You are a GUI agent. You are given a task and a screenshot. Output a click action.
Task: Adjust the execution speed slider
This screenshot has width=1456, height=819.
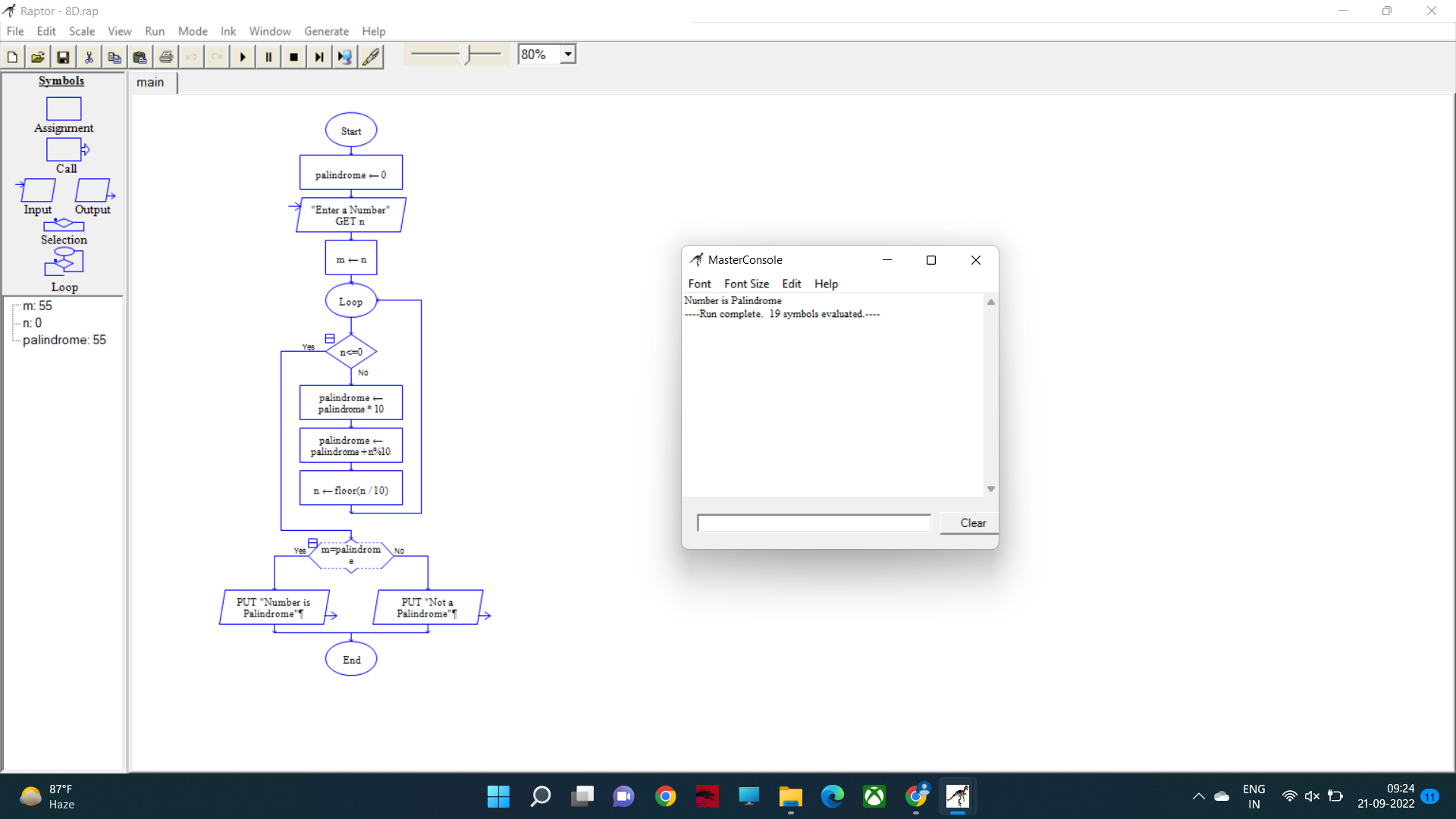pyautogui.click(x=469, y=55)
